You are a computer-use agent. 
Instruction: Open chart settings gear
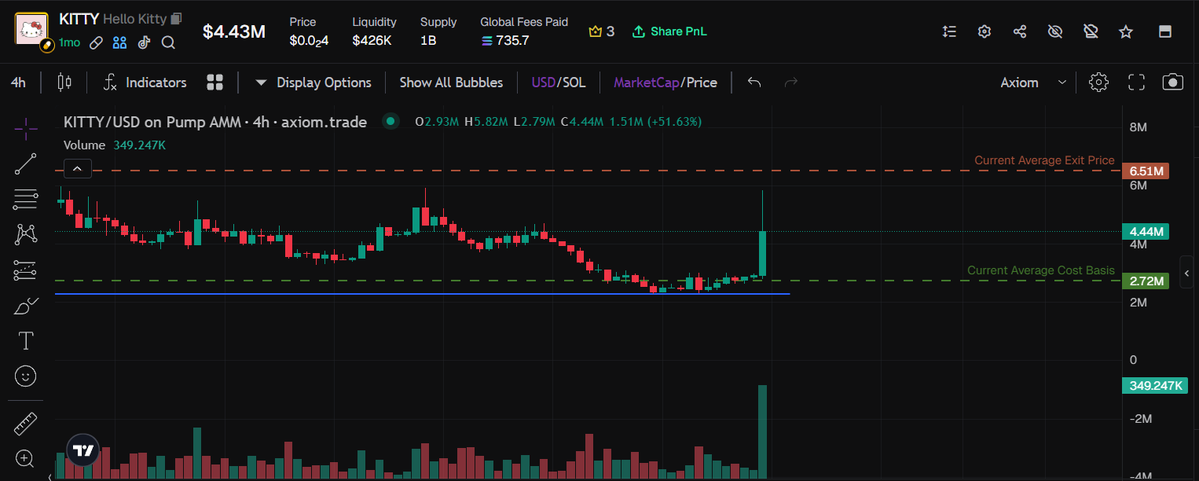[x=1099, y=83]
